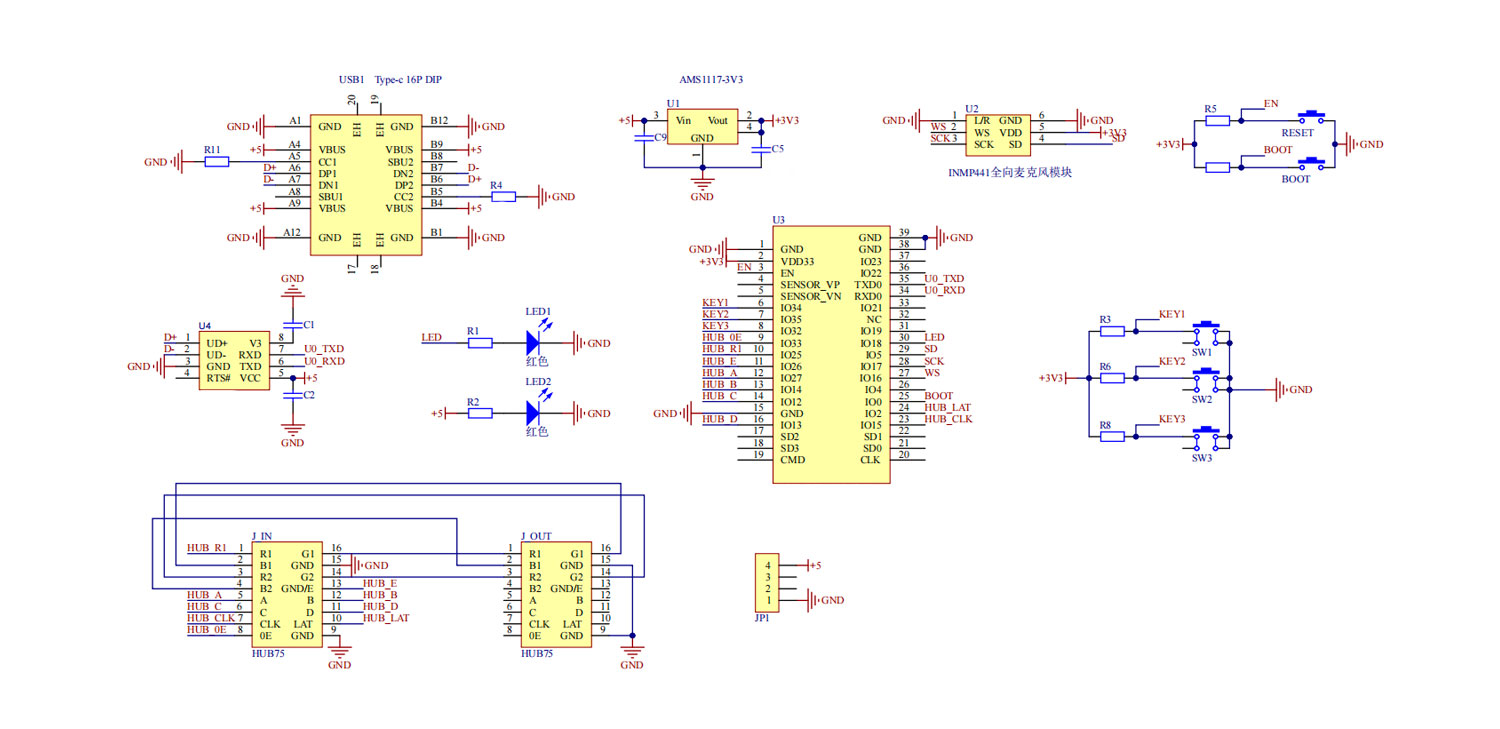1500x729 pixels.
Task: Click the U4 USB-serial chip body
Action: [x=234, y=361]
